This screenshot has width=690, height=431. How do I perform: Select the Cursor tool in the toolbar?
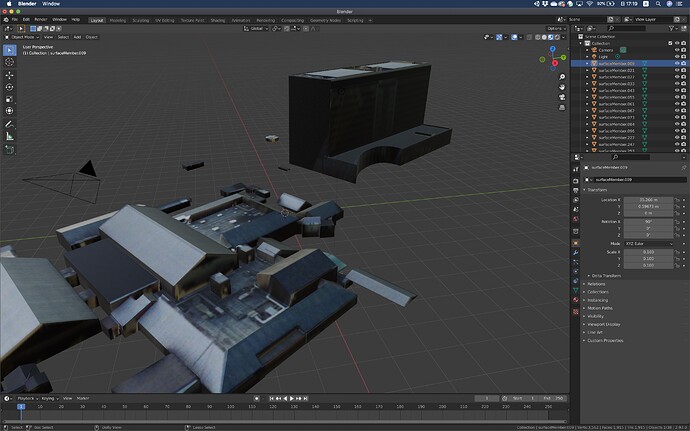tap(10, 62)
